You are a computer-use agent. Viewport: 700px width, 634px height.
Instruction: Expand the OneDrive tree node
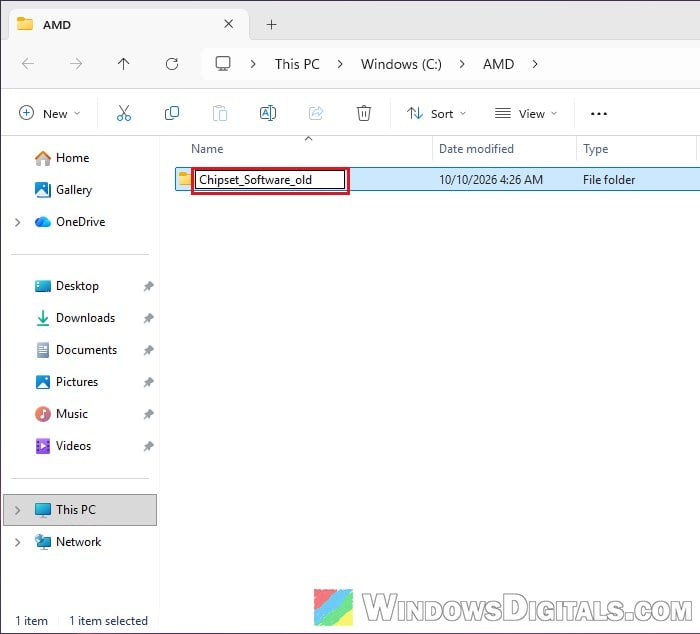(17, 222)
